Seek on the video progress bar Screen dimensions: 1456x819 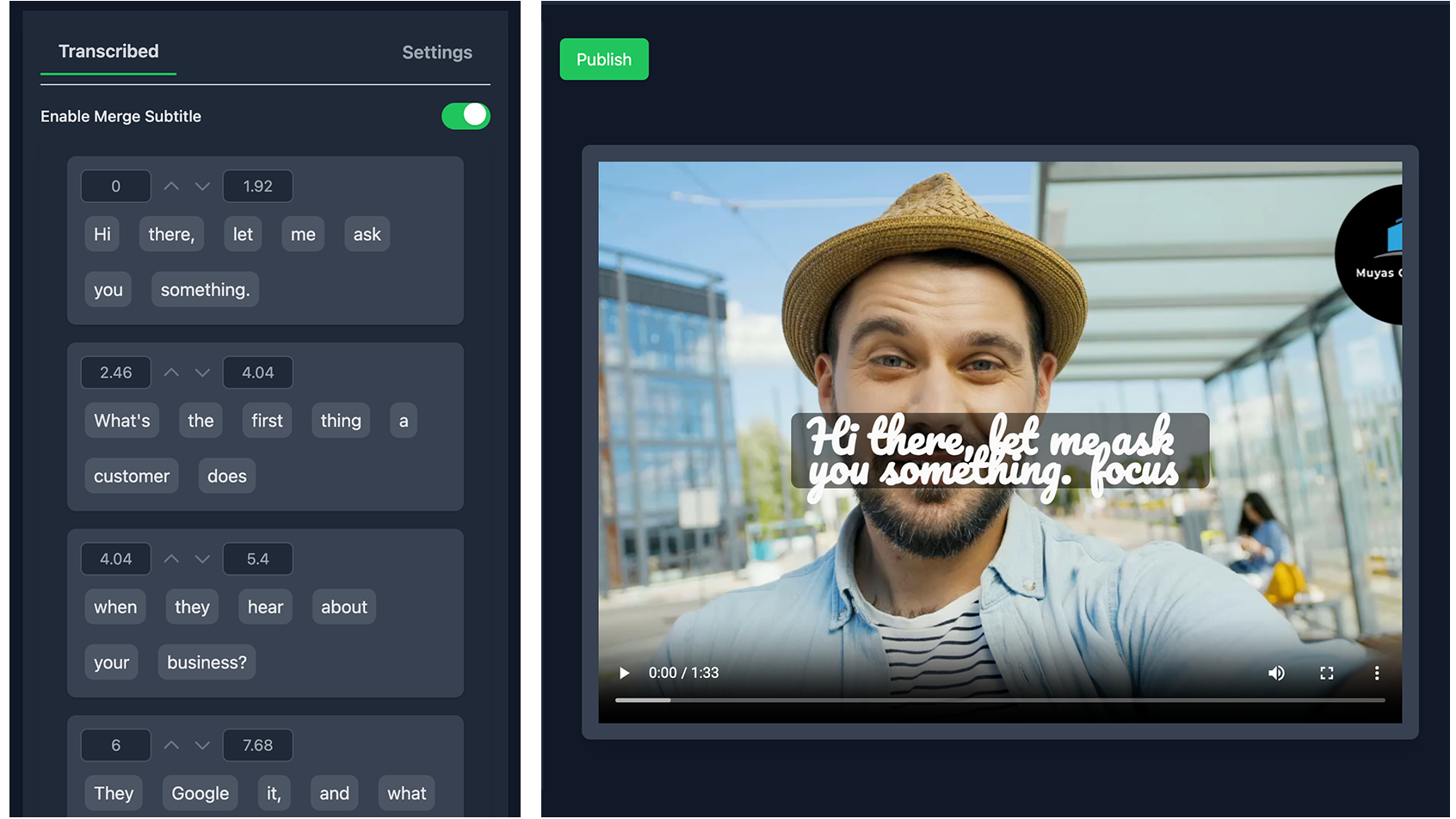(1000, 700)
